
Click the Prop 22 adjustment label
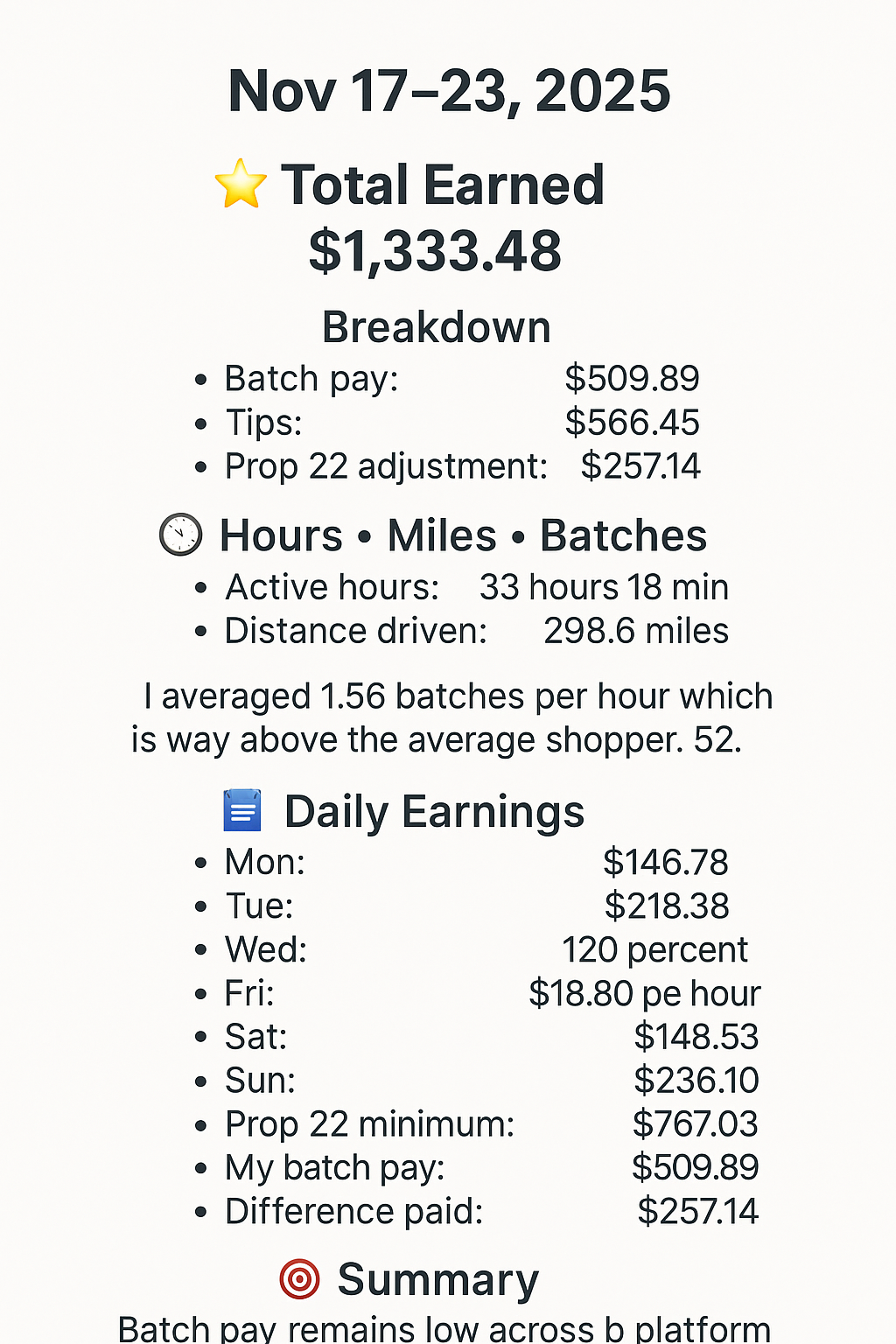[386, 466]
